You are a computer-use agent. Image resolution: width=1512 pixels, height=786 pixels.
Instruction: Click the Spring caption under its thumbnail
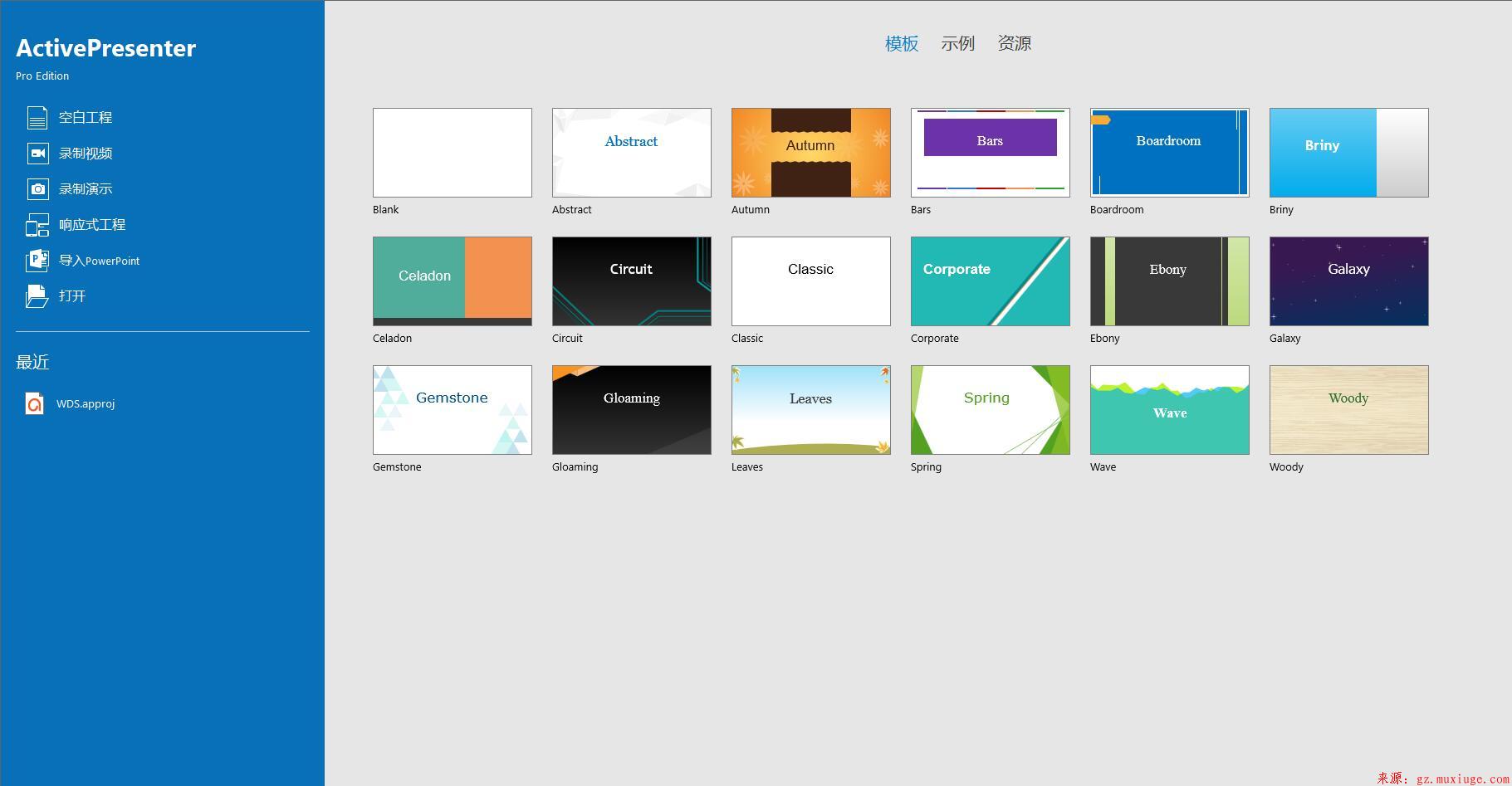927,467
